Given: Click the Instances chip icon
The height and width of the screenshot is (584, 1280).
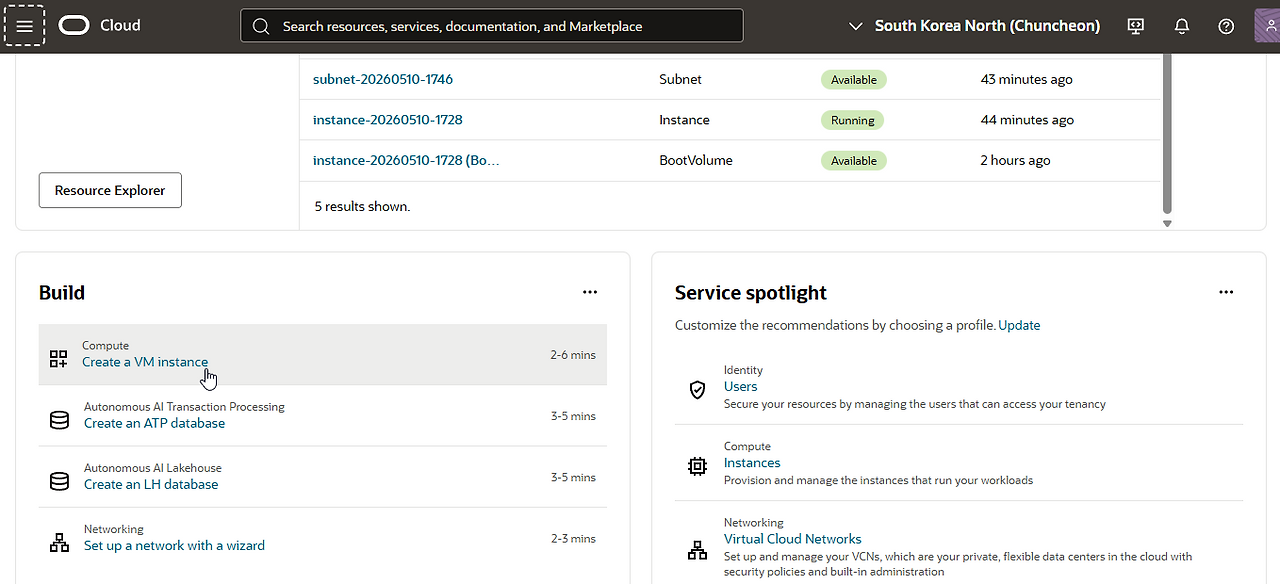Looking at the screenshot, I should (698, 466).
